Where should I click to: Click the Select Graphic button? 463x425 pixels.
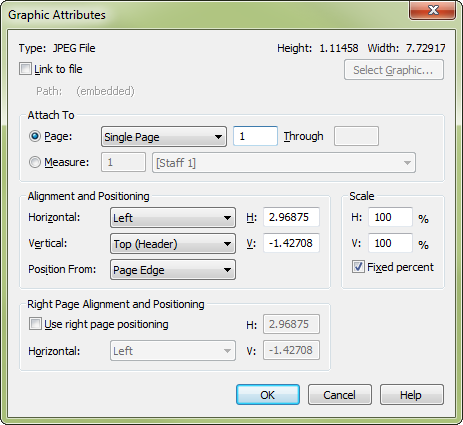[394, 70]
